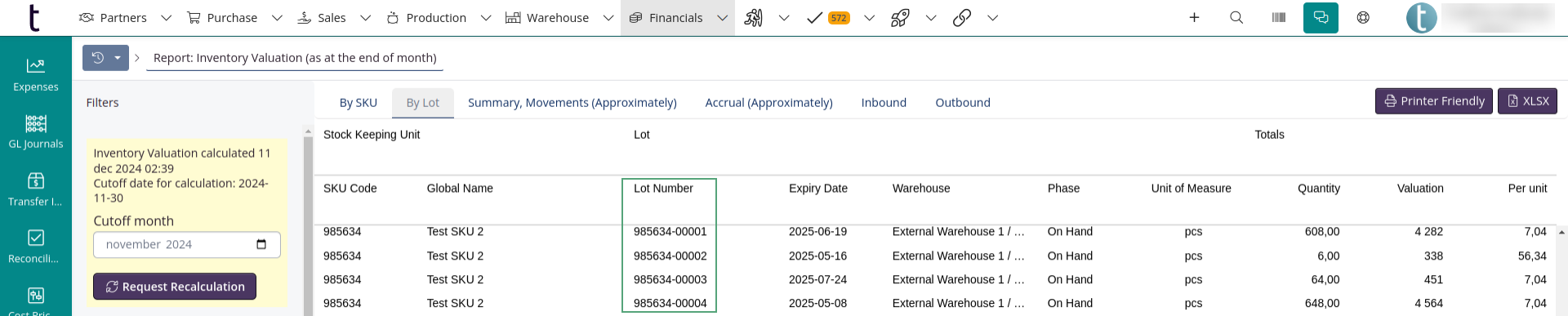Click the Printer Friendly button
Image resolution: width=1568 pixels, height=316 pixels.
(1434, 101)
